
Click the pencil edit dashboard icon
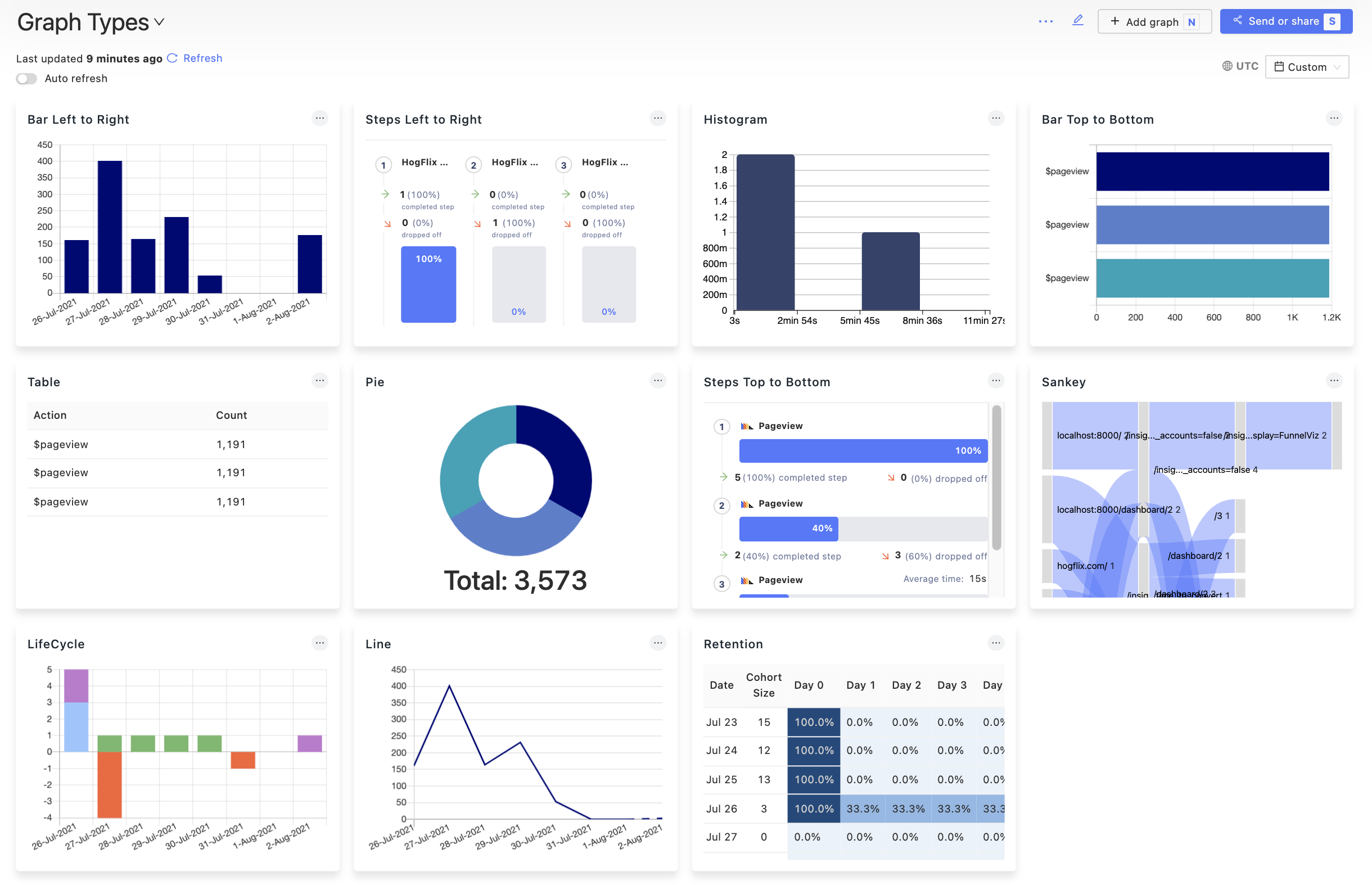pyautogui.click(x=1078, y=21)
